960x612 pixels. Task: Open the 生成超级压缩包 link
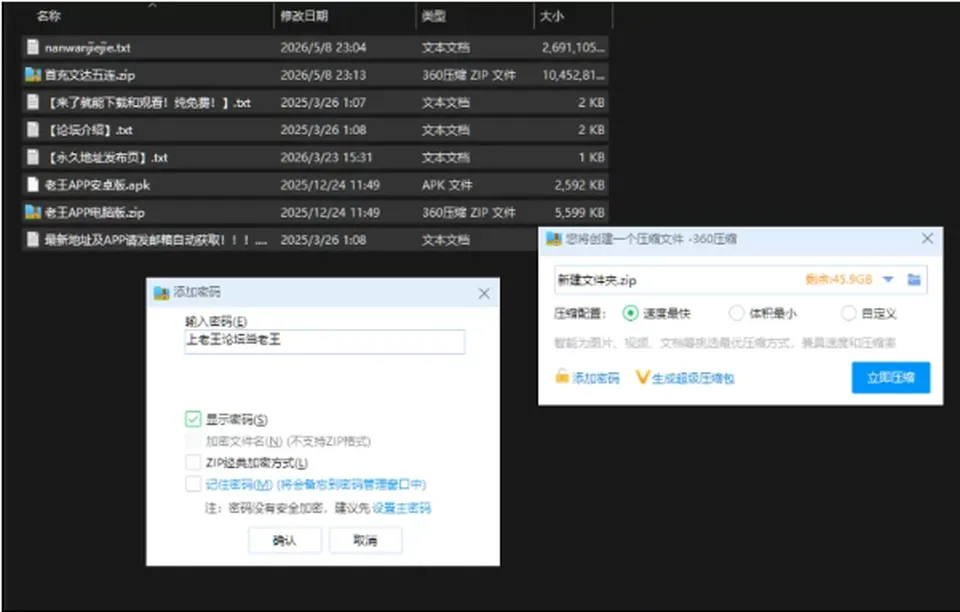click(x=692, y=378)
